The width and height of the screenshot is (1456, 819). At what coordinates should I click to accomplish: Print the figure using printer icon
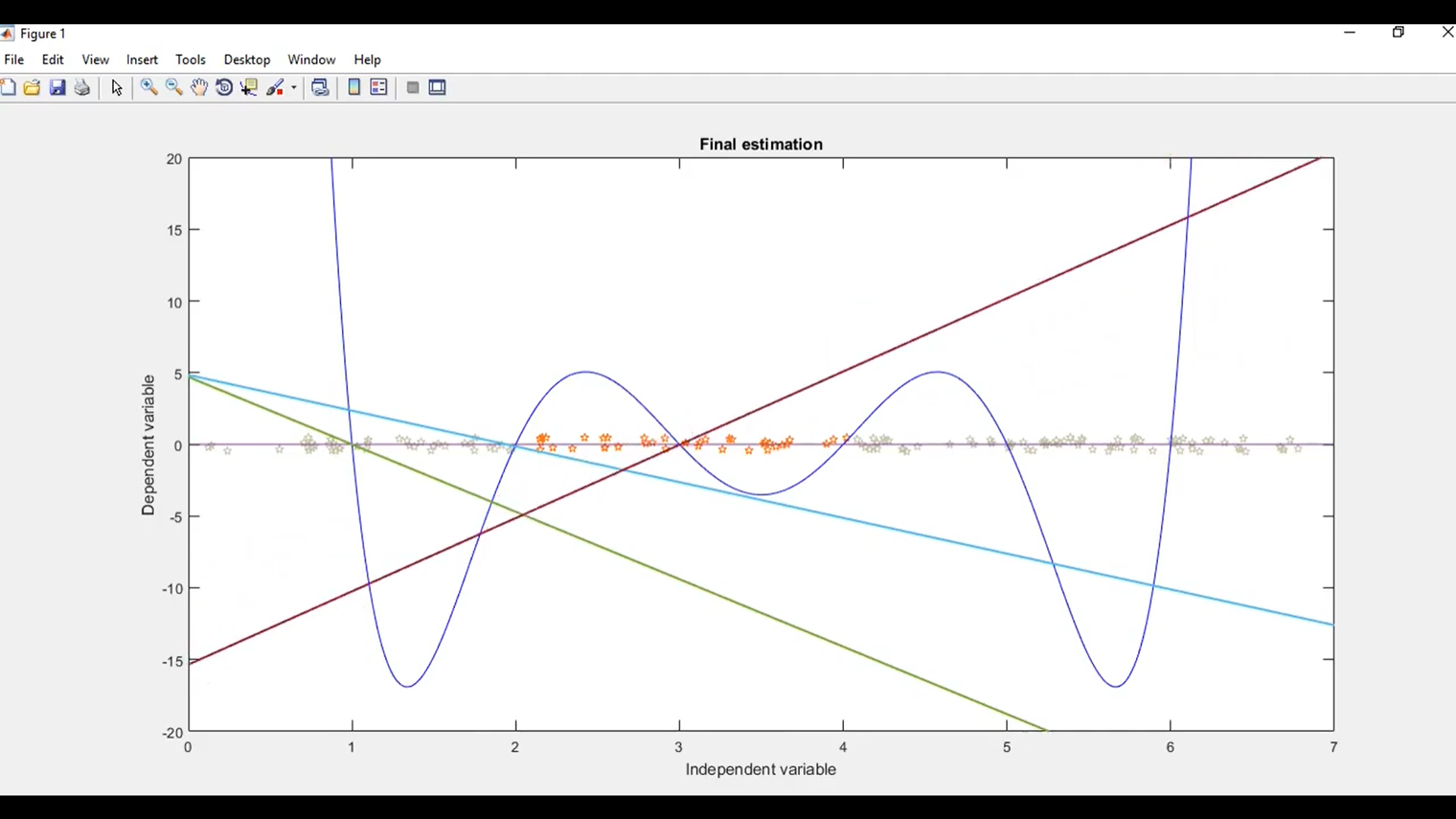point(83,88)
